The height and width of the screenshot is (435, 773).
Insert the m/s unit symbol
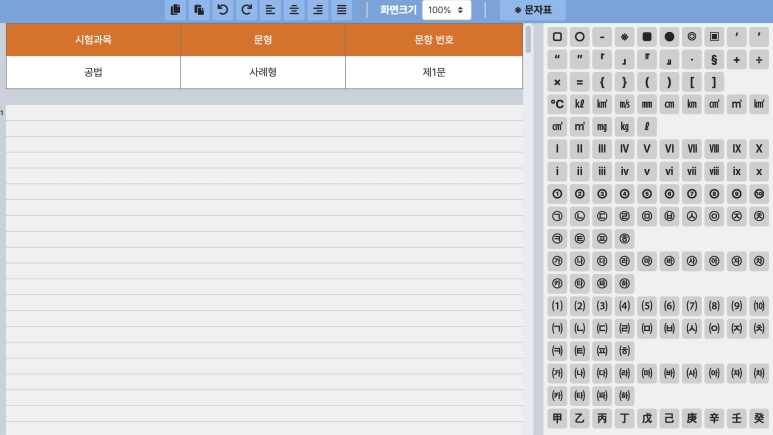[625, 105]
